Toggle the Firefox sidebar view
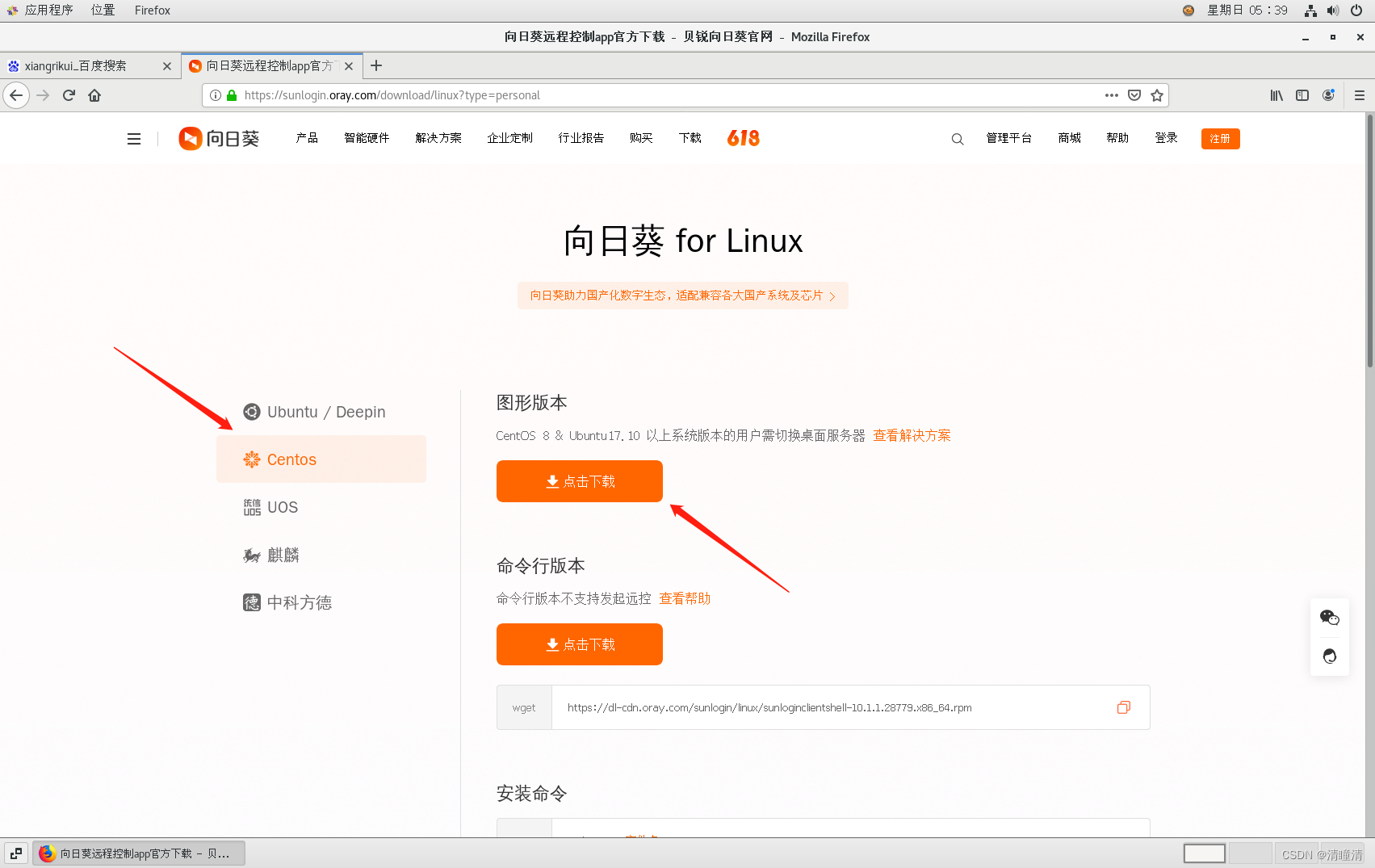 pyautogui.click(x=1302, y=95)
